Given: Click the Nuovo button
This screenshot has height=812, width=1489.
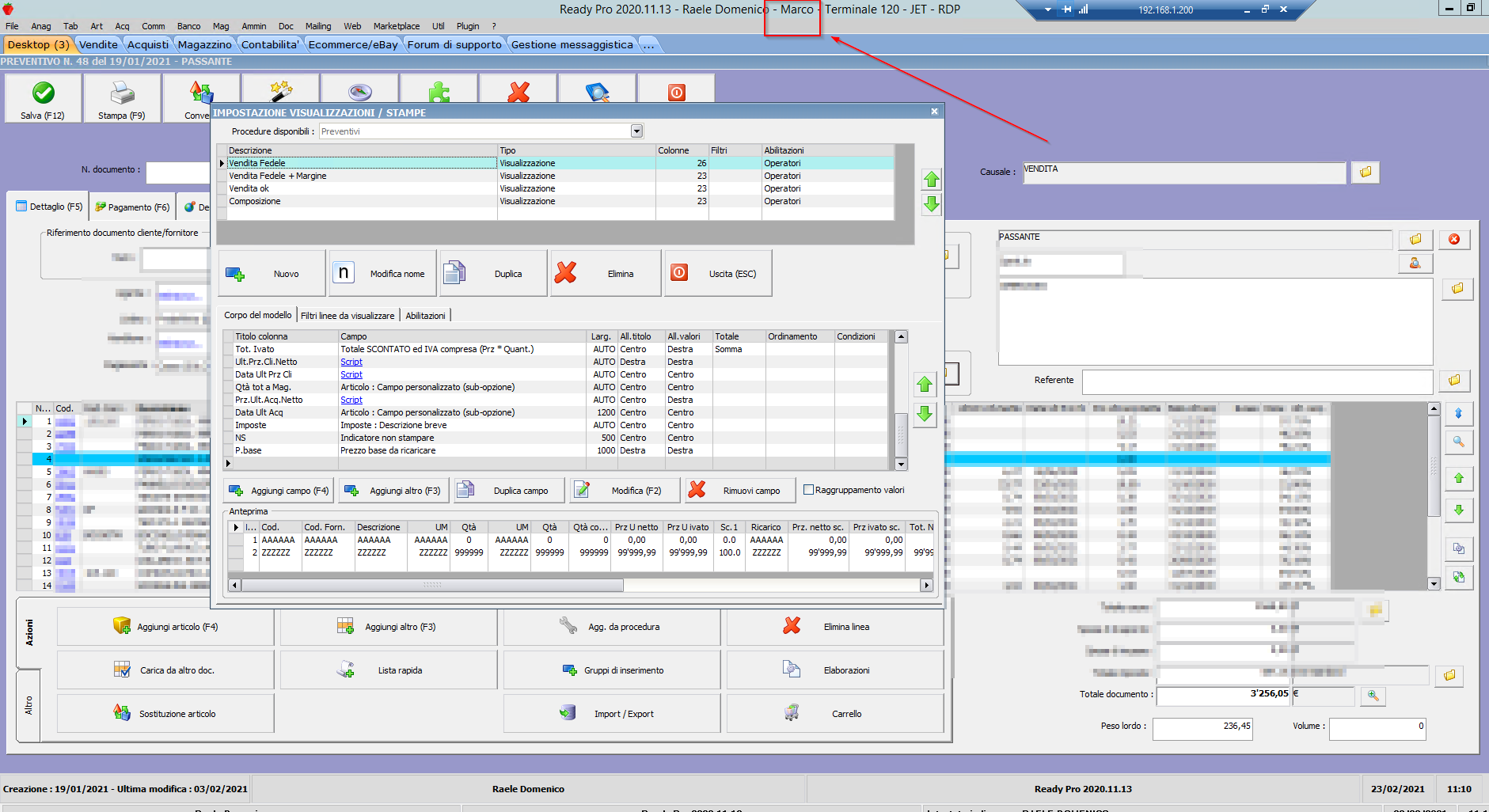Looking at the screenshot, I should (272, 274).
